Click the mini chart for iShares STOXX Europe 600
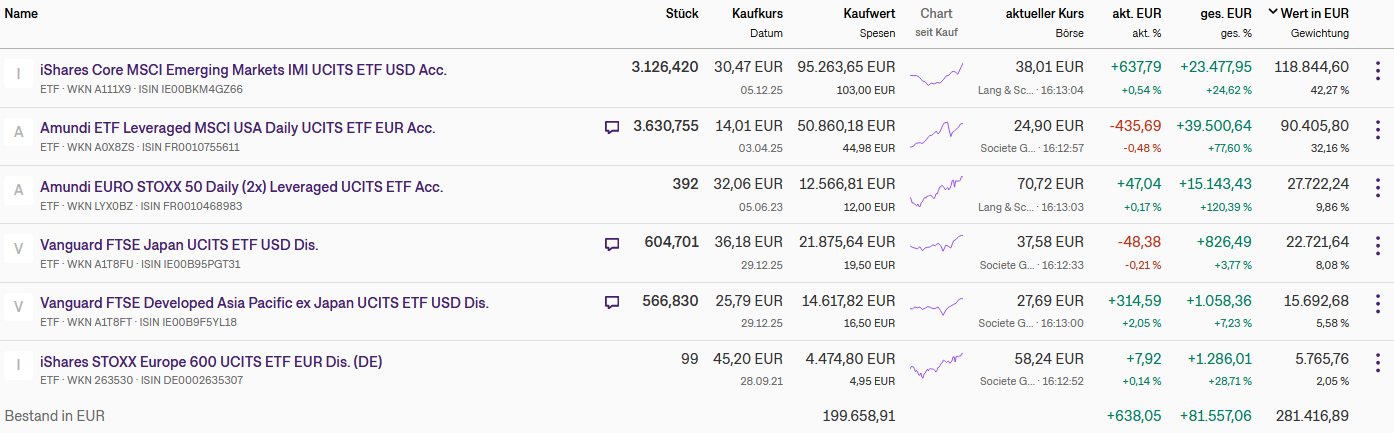Screen dimensions: 1394x433 [x=936, y=366]
